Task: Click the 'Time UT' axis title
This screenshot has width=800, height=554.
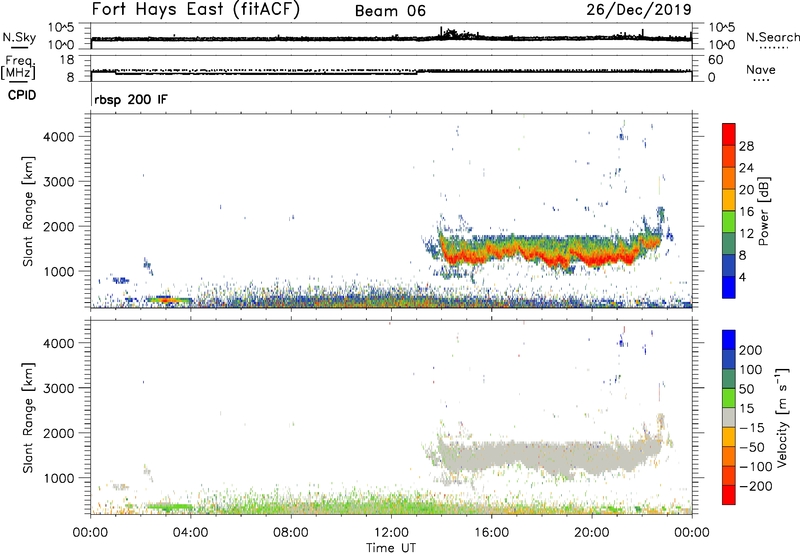Action: [x=391, y=548]
